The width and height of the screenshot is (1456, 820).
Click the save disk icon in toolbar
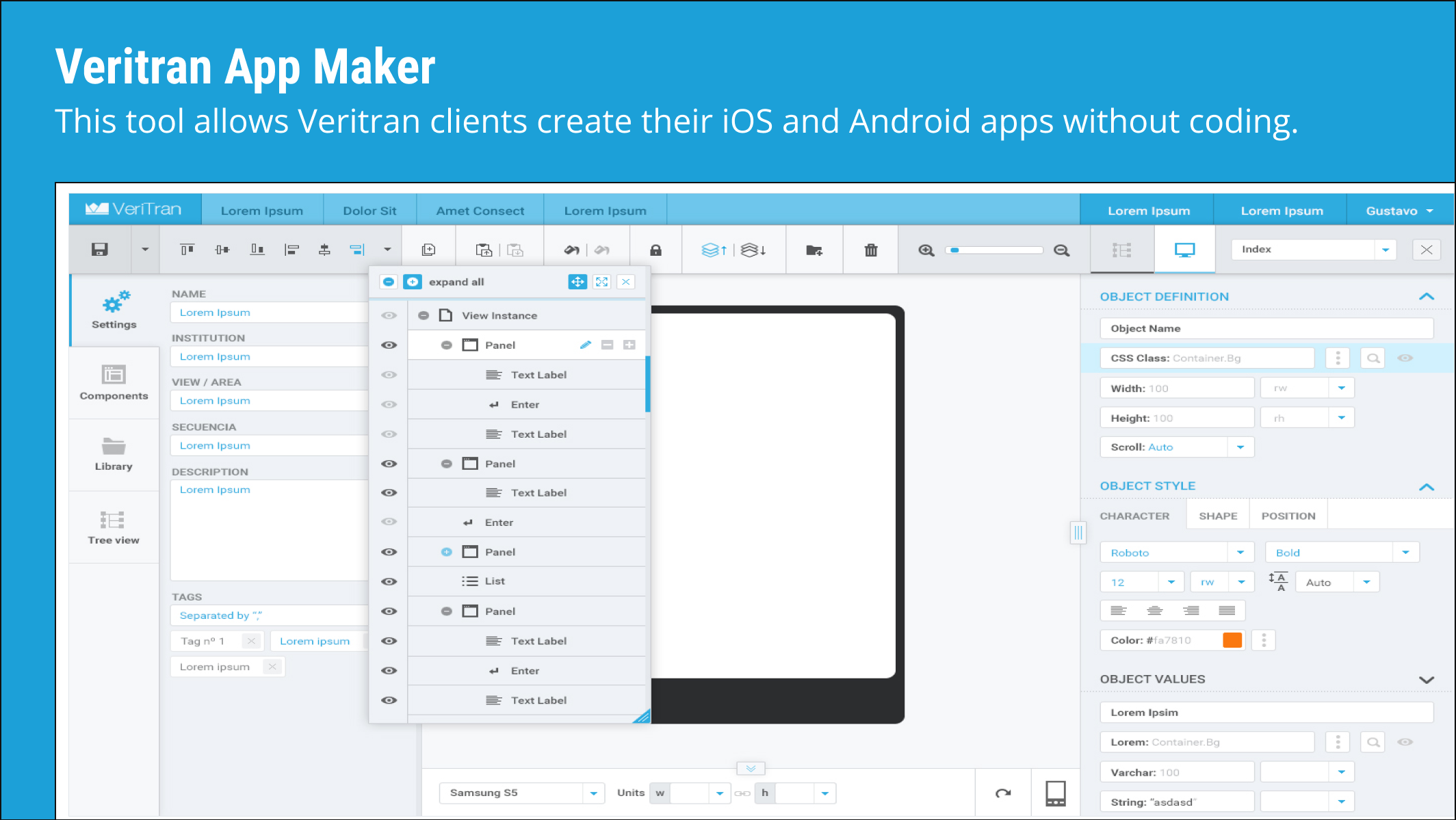(100, 250)
